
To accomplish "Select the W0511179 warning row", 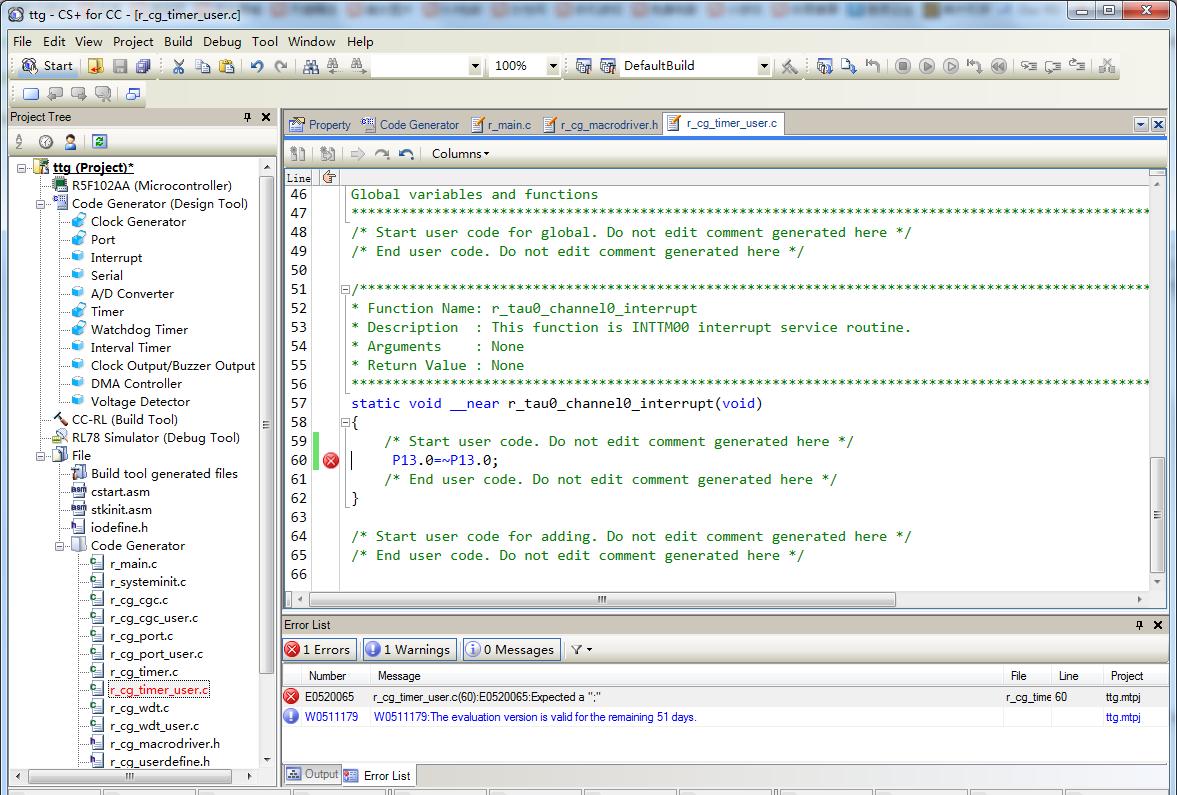I will (725, 718).
